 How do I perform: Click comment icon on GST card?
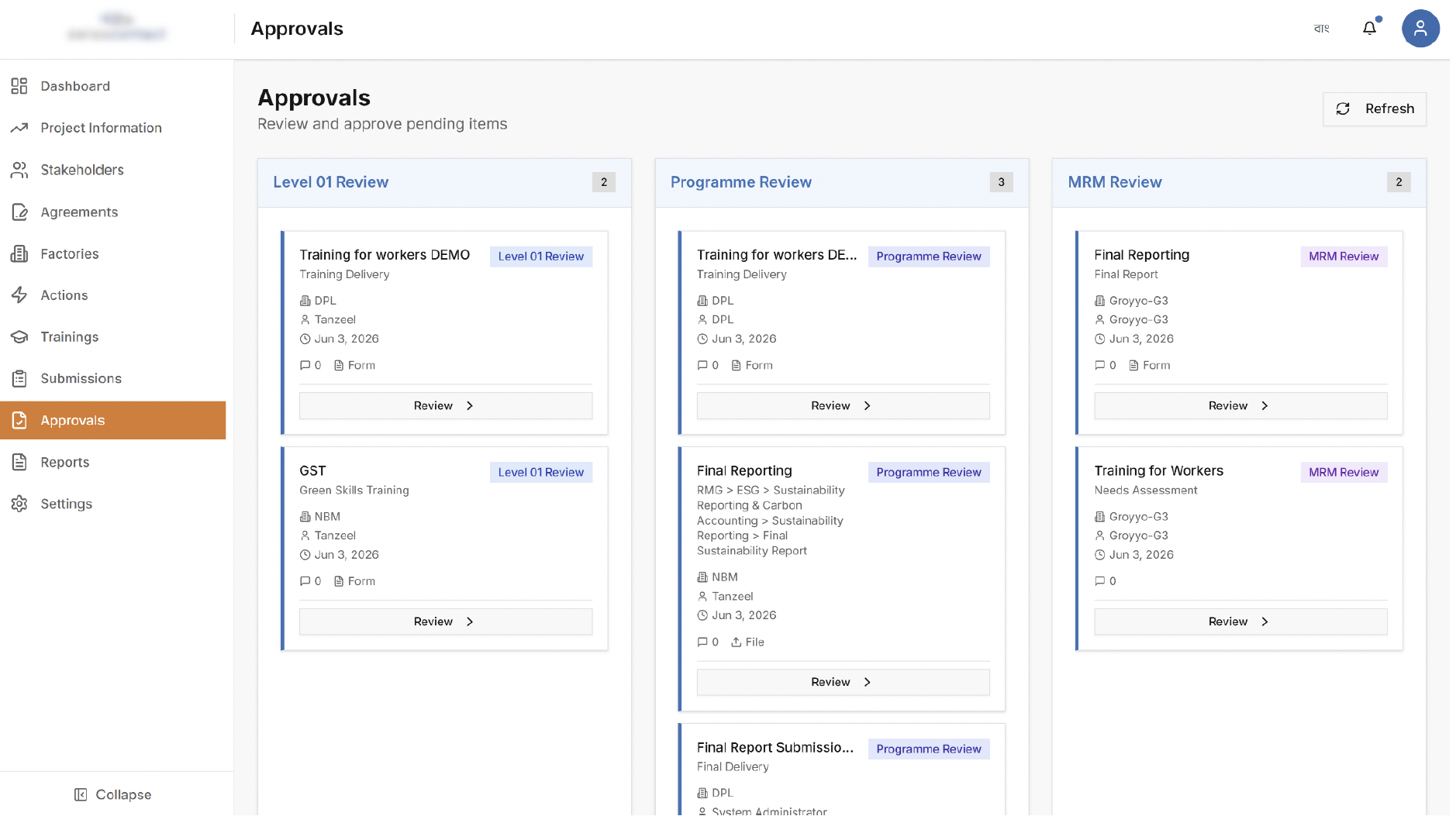pyautogui.click(x=305, y=581)
